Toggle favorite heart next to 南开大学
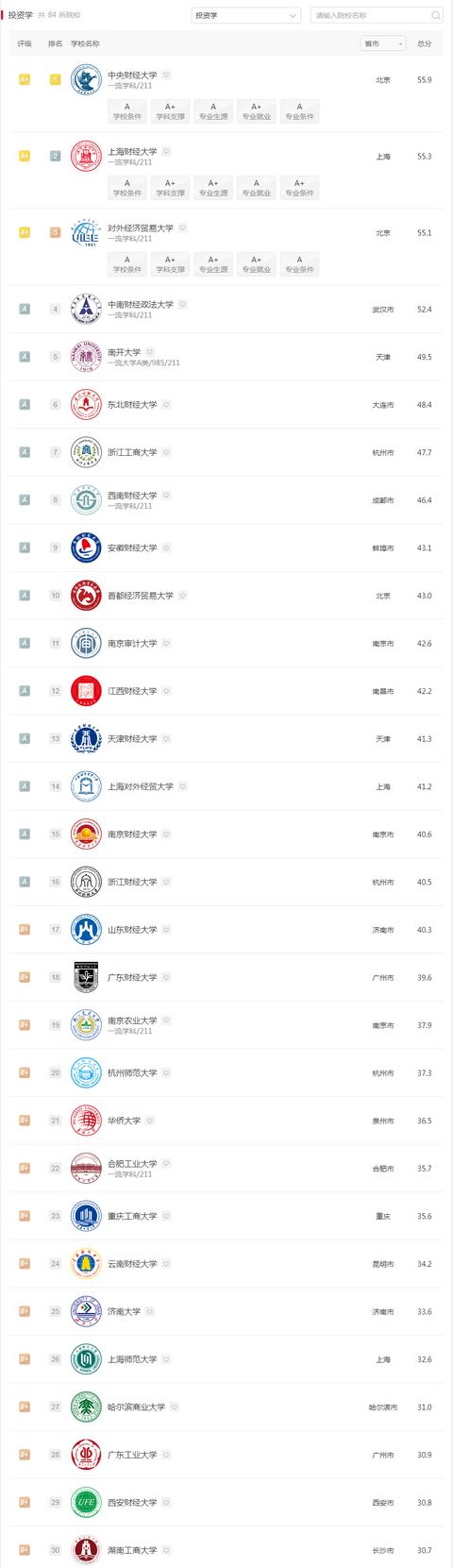Image resolution: width=453 pixels, height=1568 pixels. tap(149, 352)
